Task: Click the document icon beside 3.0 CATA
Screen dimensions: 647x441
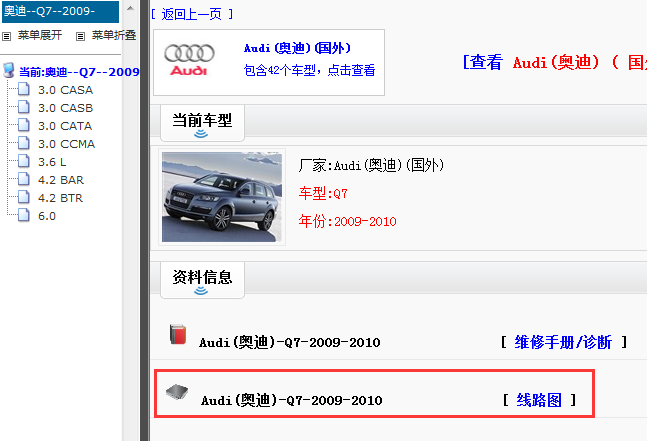Action: (24, 125)
